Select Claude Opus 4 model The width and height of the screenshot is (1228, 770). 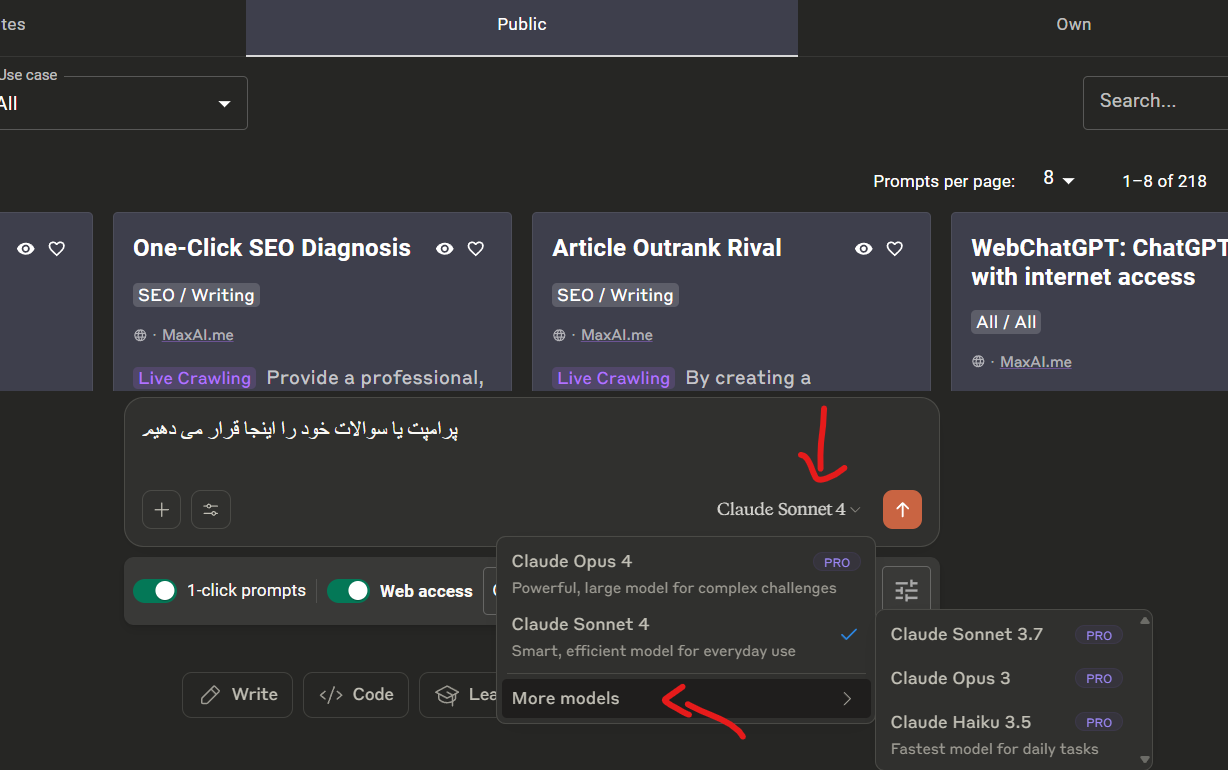point(686,574)
